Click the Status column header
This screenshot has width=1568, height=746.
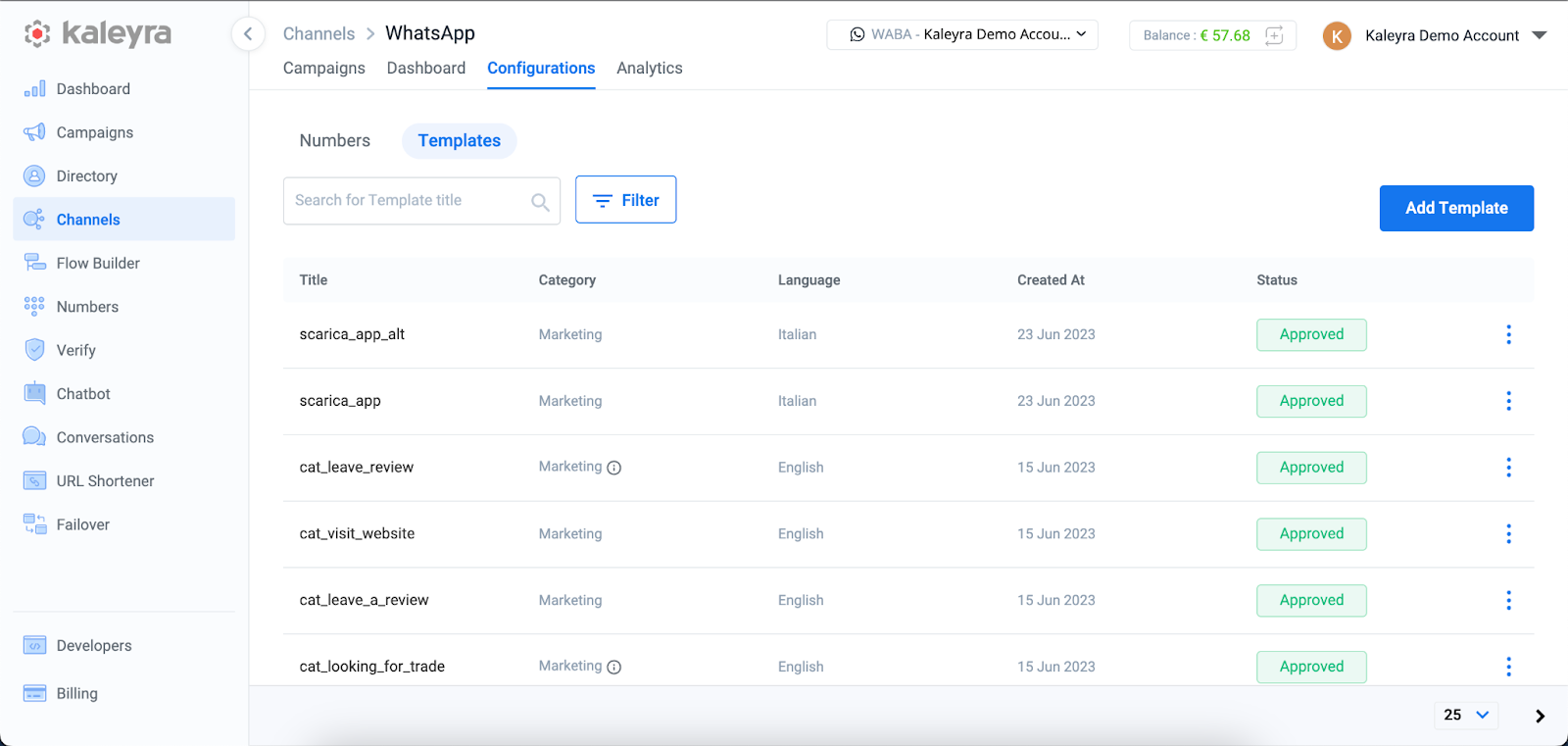coord(1277,280)
